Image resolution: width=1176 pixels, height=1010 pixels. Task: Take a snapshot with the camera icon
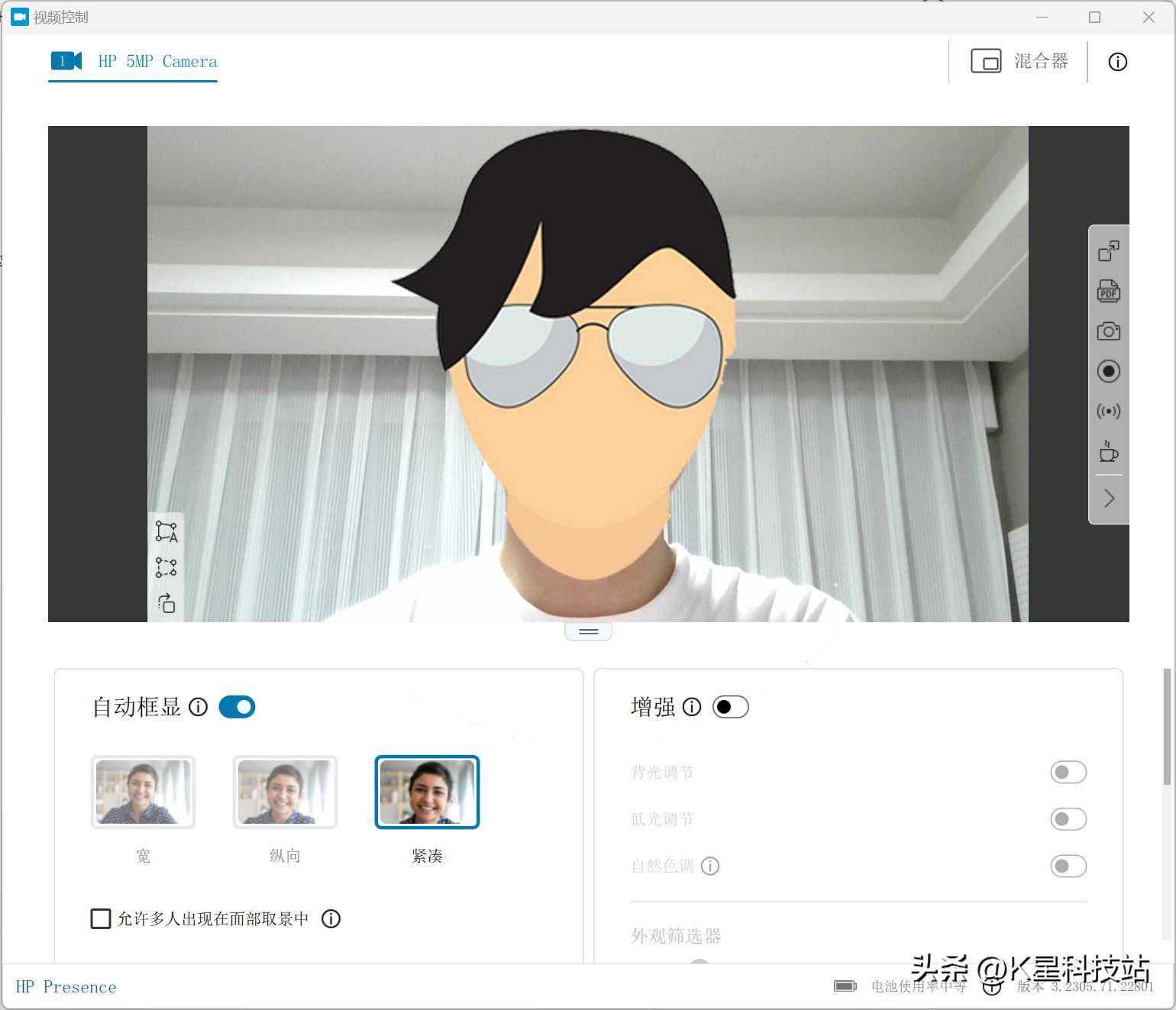point(1108,331)
